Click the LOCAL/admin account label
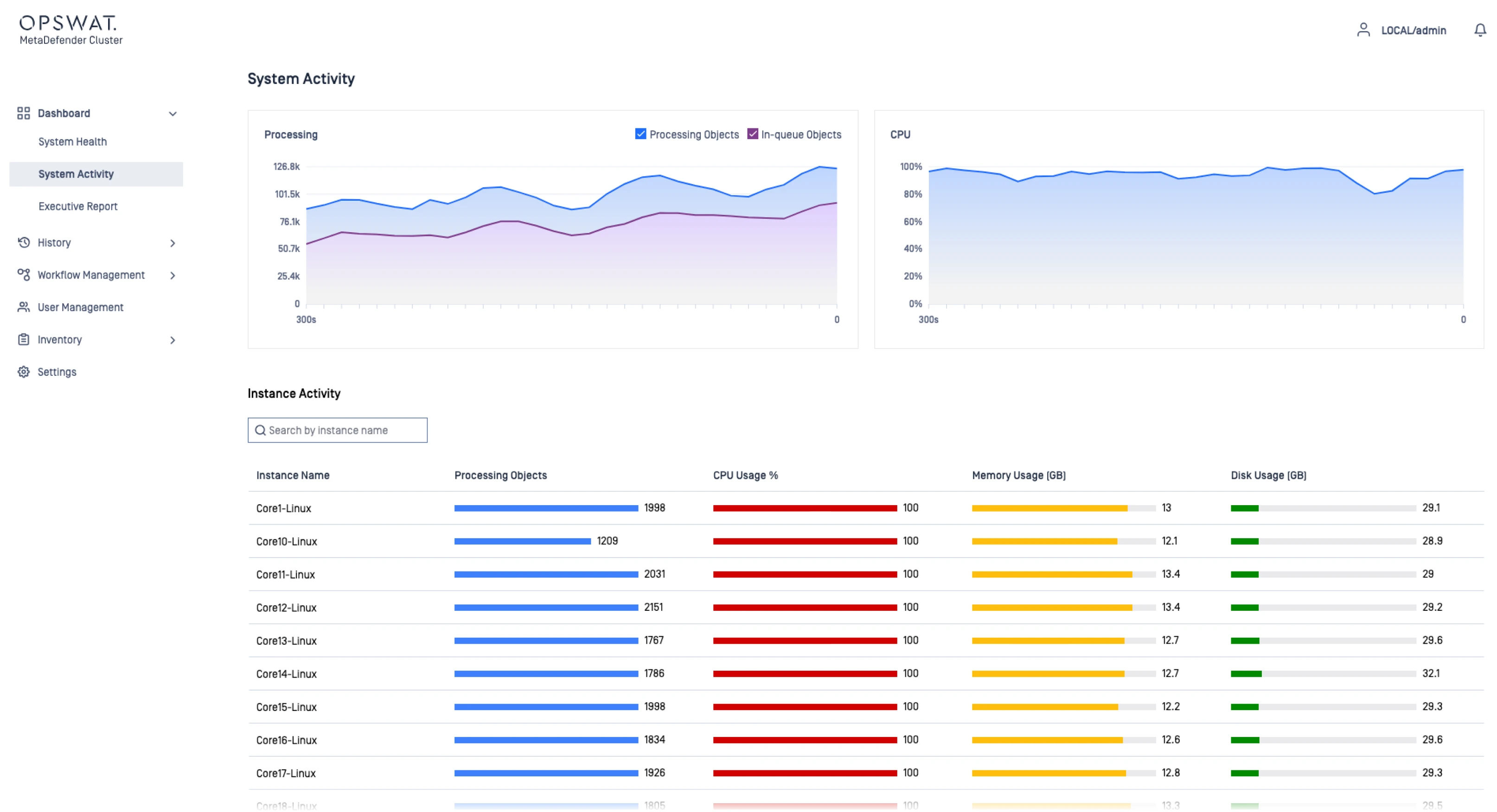Image resolution: width=1497 pixels, height=812 pixels. (x=1414, y=31)
